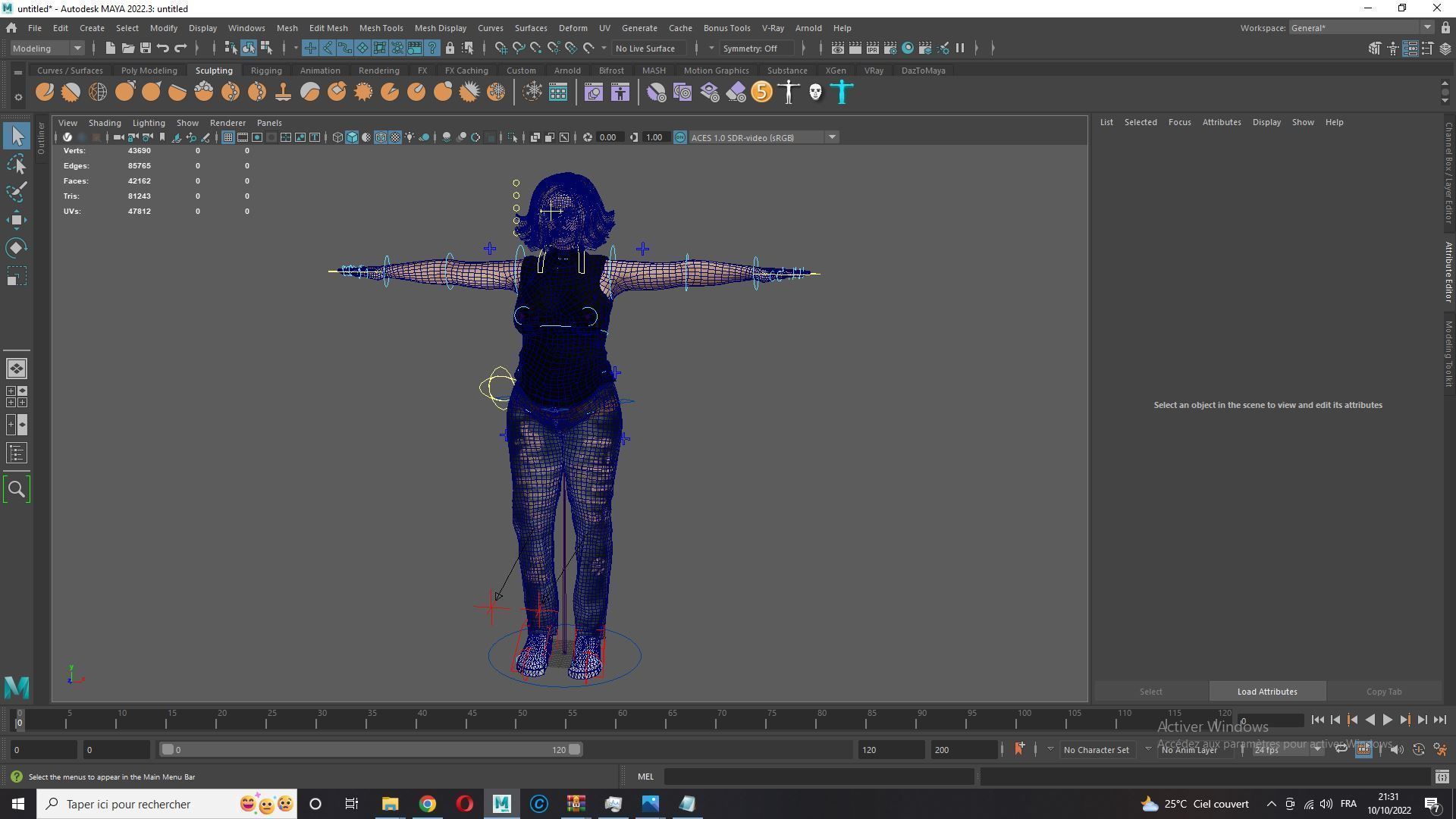Open the Shape Editor shelf icon
Viewport: 1456px width, 819px height.
pyautogui.click(x=594, y=93)
